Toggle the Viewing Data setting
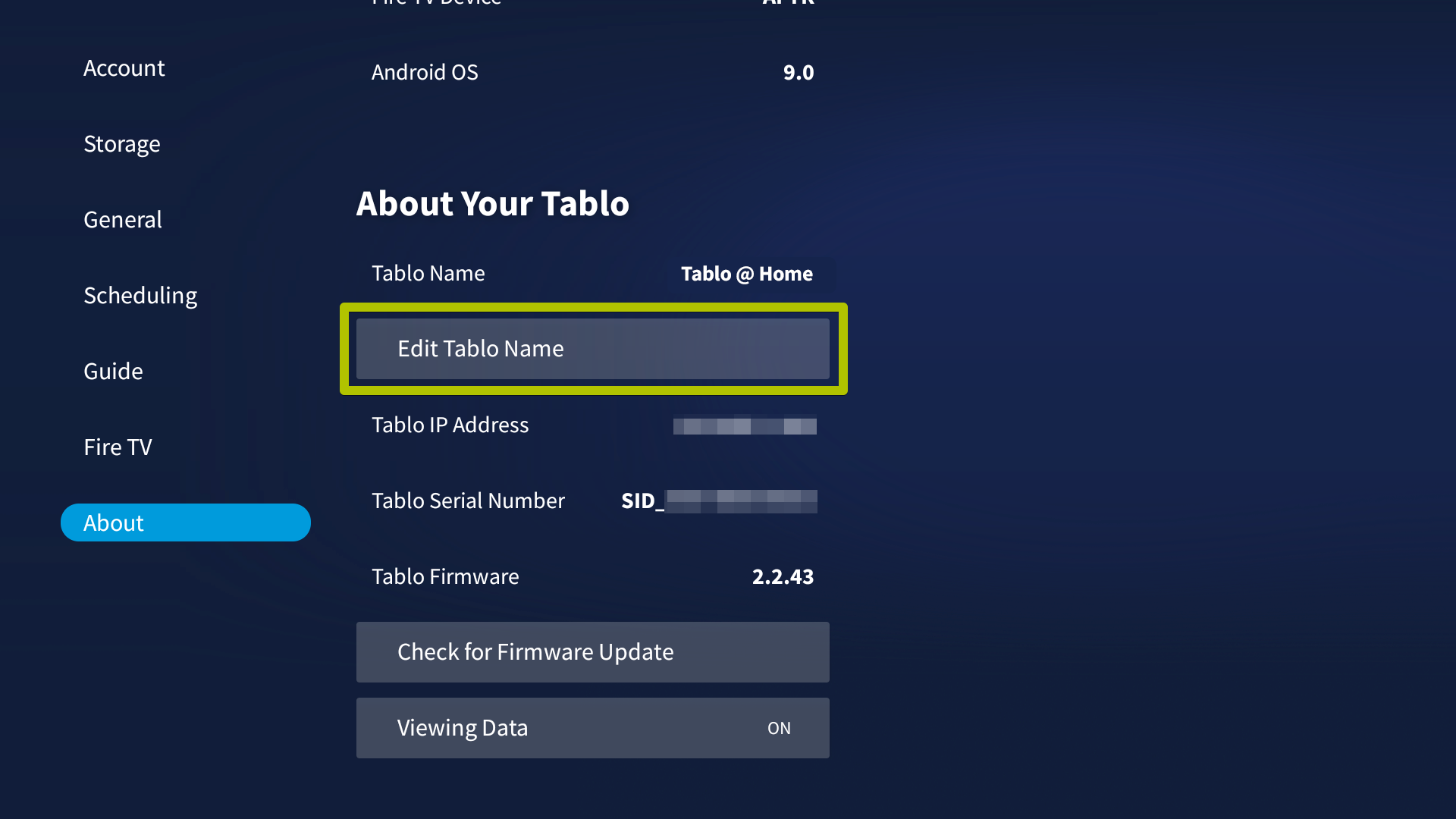 [x=593, y=728]
